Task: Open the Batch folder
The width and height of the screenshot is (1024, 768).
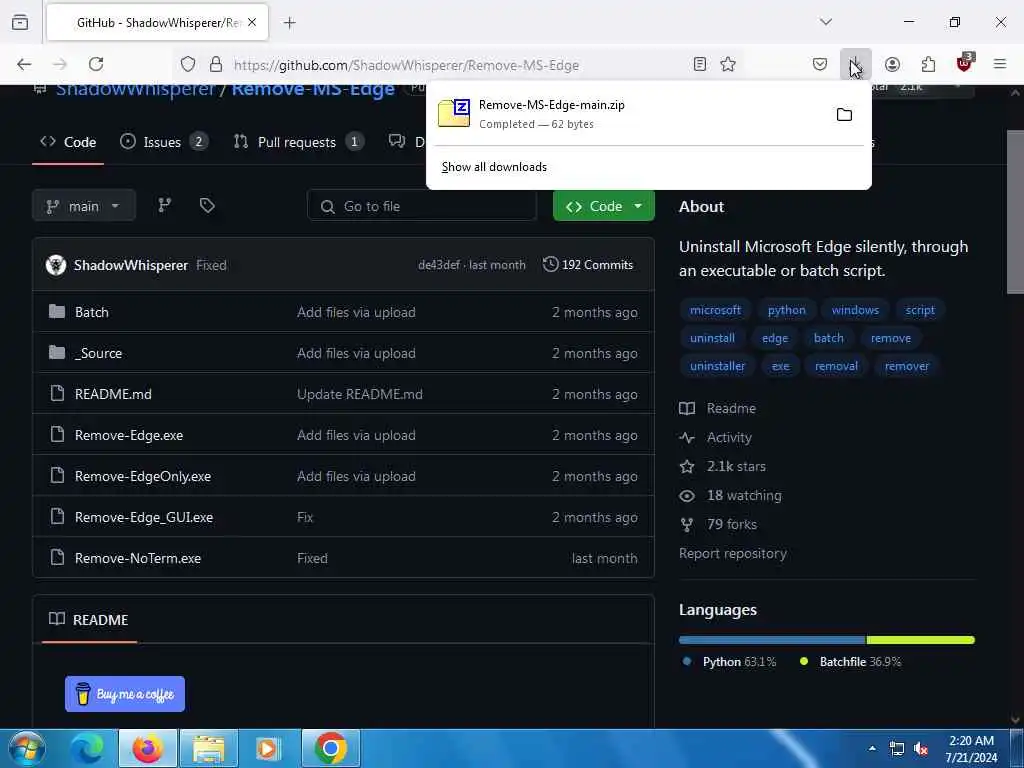Action: tap(91, 312)
